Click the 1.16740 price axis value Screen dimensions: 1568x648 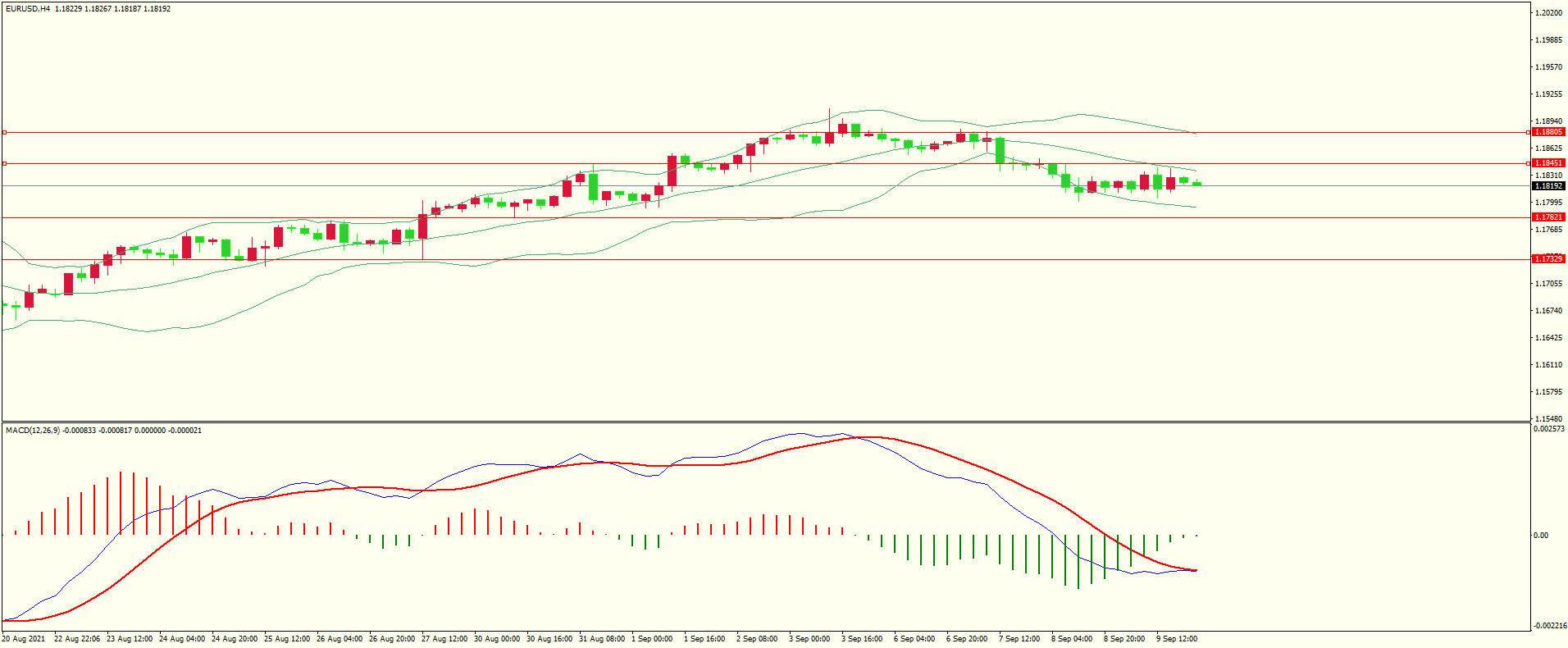pyautogui.click(x=1548, y=311)
